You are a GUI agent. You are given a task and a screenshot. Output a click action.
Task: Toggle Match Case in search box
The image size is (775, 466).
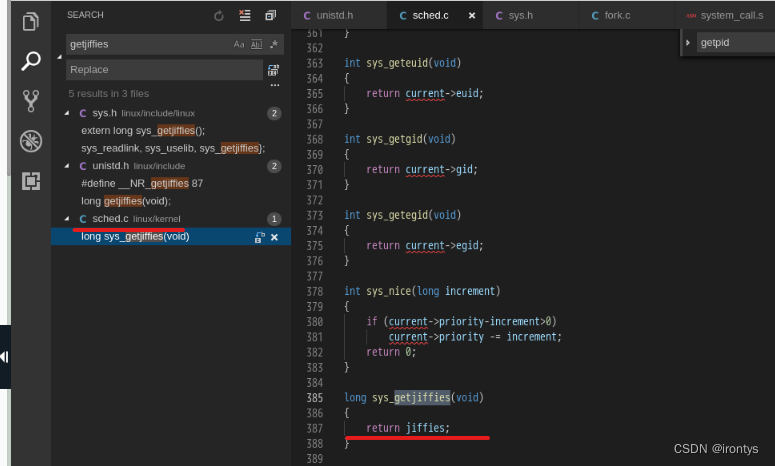(239, 45)
